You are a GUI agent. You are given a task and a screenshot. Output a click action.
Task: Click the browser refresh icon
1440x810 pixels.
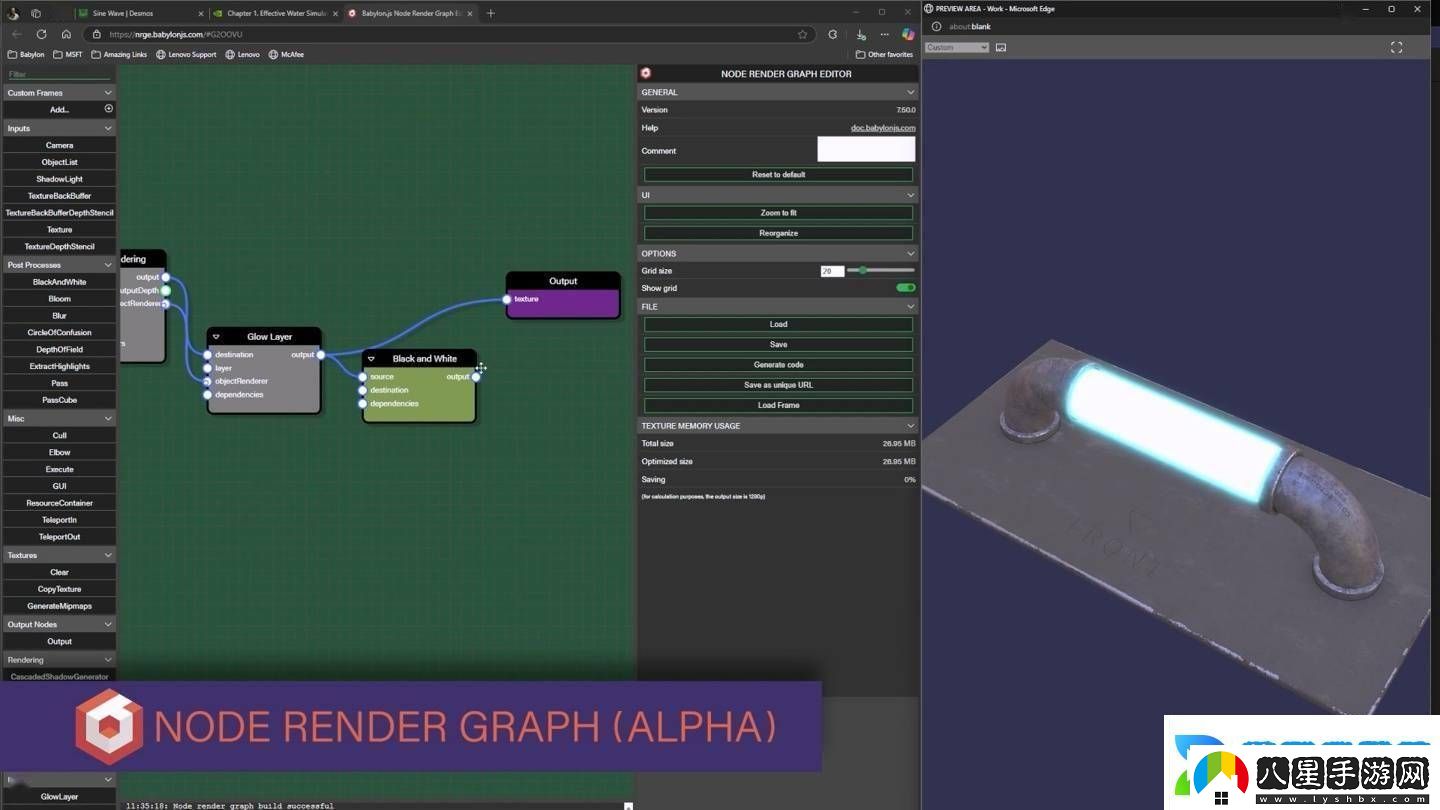[41, 34]
